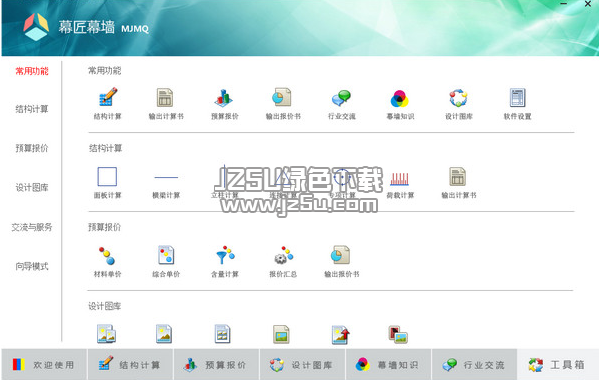The width and height of the screenshot is (599, 380).
Task: Select 设计图库 in left sidebar
Action: pyautogui.click(x=32, y=188)
